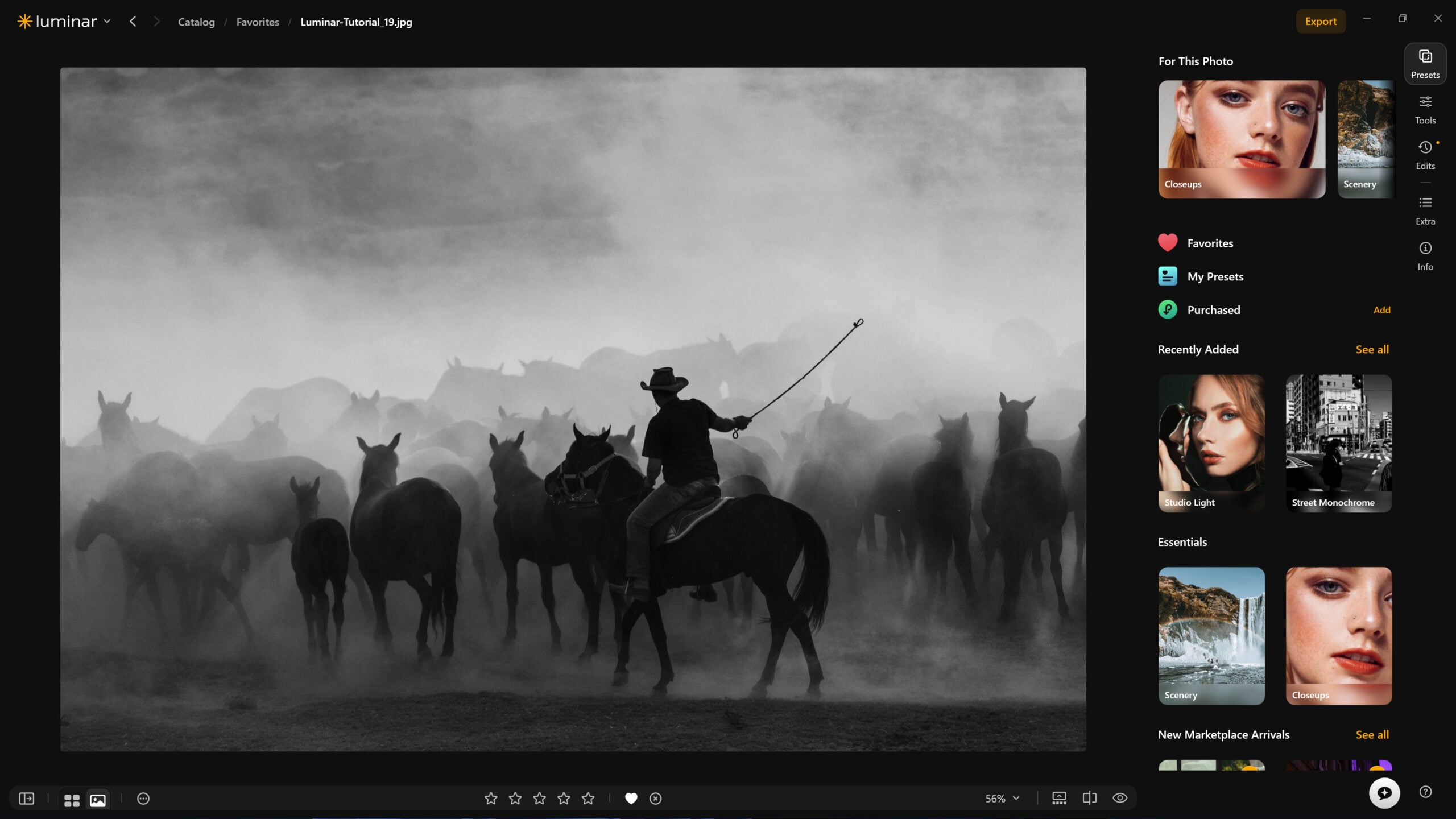This screenshot has height=819, width=1456.
Task: Toggle the favorite heart on the photo
Action: [x=631, y=799]
